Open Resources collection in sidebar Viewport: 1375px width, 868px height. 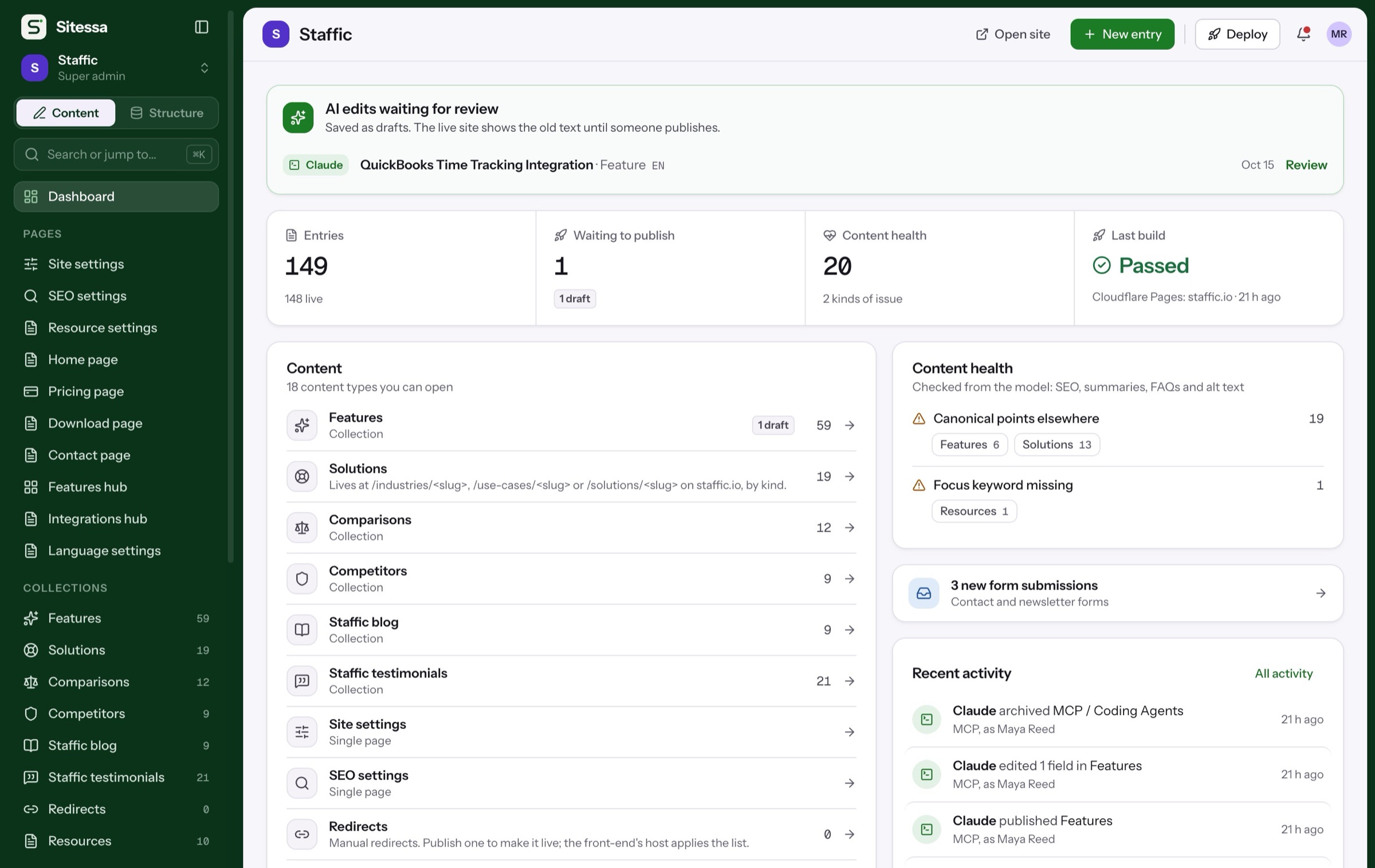[116, 840]
